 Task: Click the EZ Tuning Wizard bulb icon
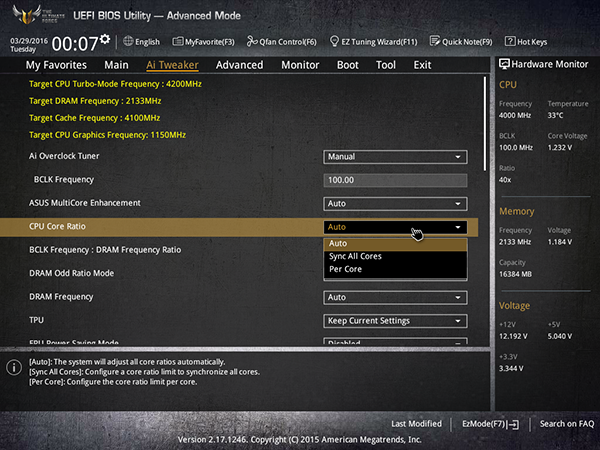tap(334, 41)
